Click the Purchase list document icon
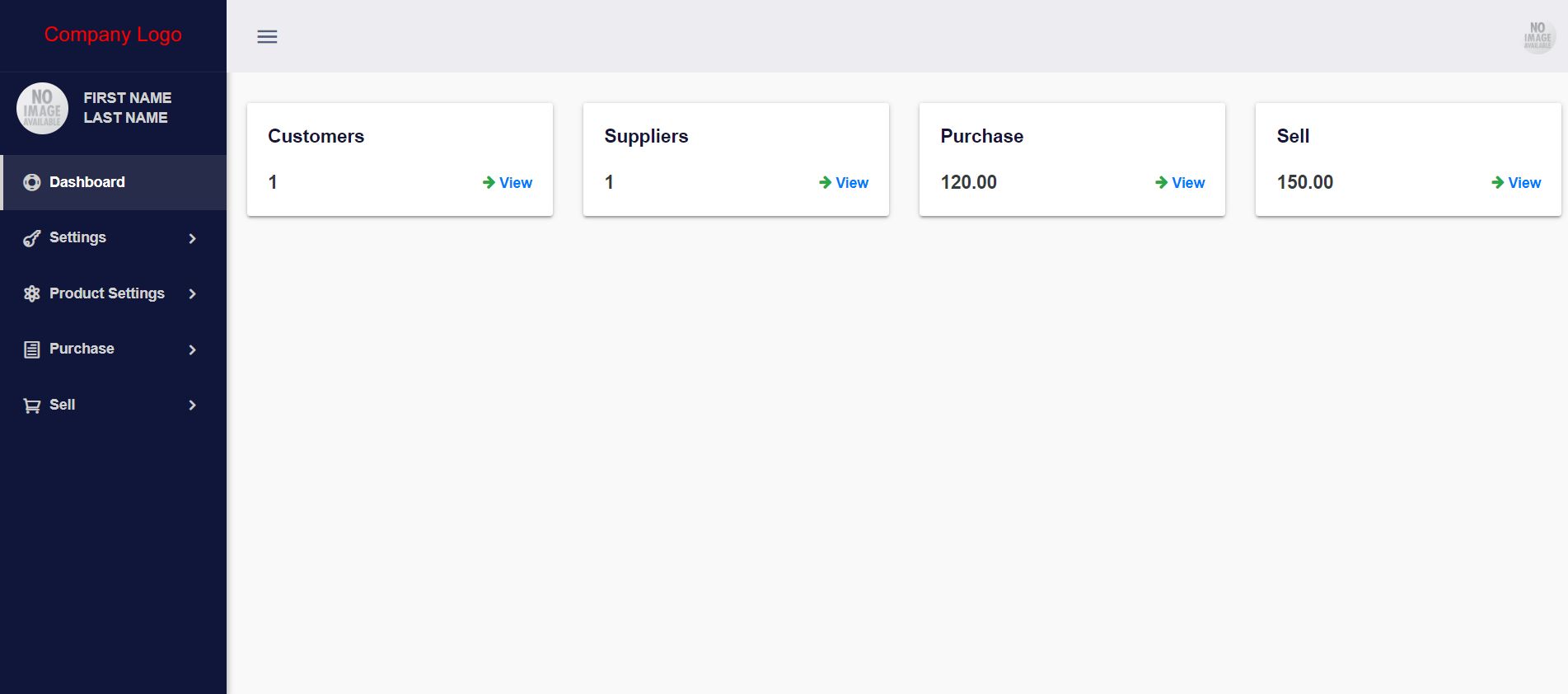Image resolution: width=1568 pixels, height=694 pixels. [x=31, y=349]
